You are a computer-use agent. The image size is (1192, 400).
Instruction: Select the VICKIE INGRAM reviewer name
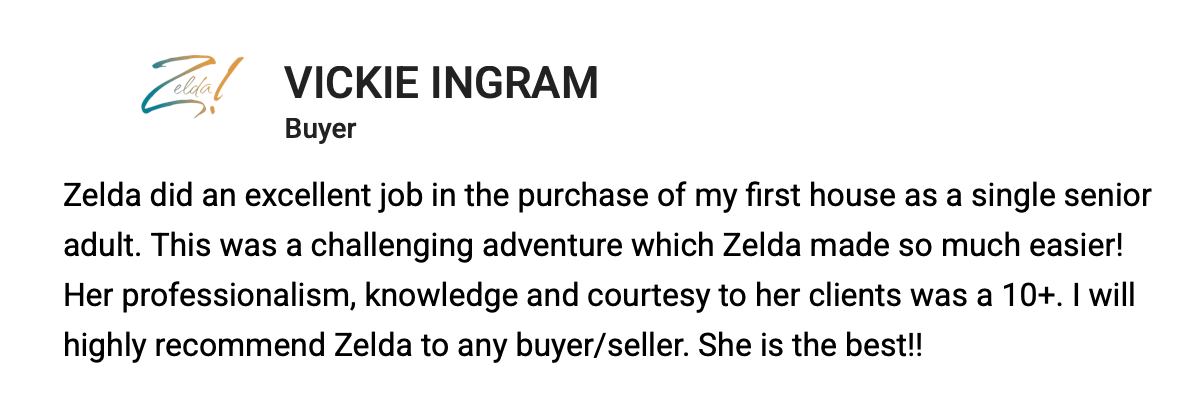(441, 83)
